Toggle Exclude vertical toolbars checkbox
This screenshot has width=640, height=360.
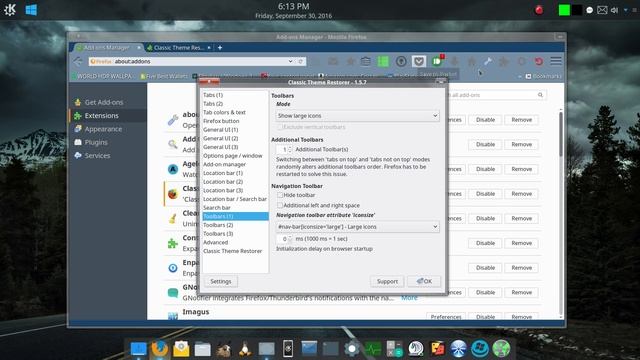point(280,127)
